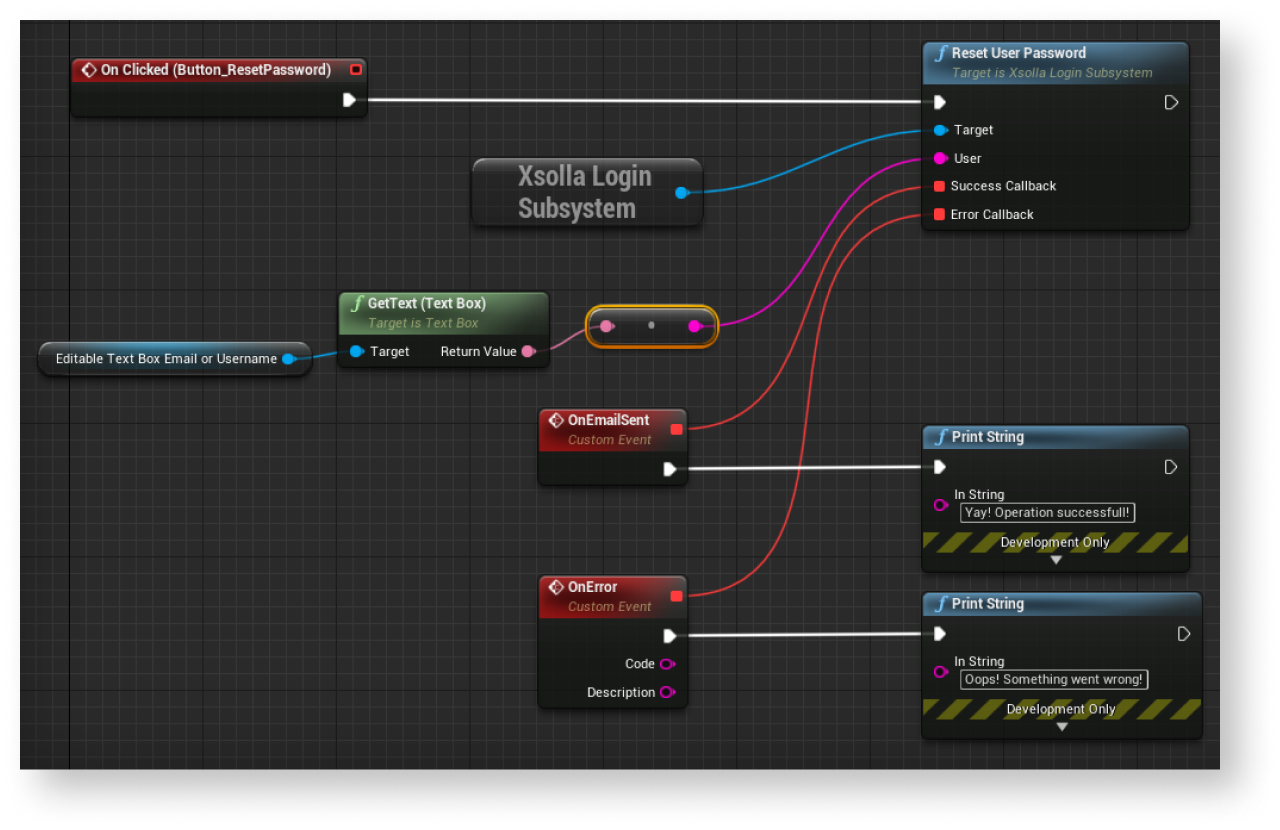Click the Description pin on OnError node

667,692
